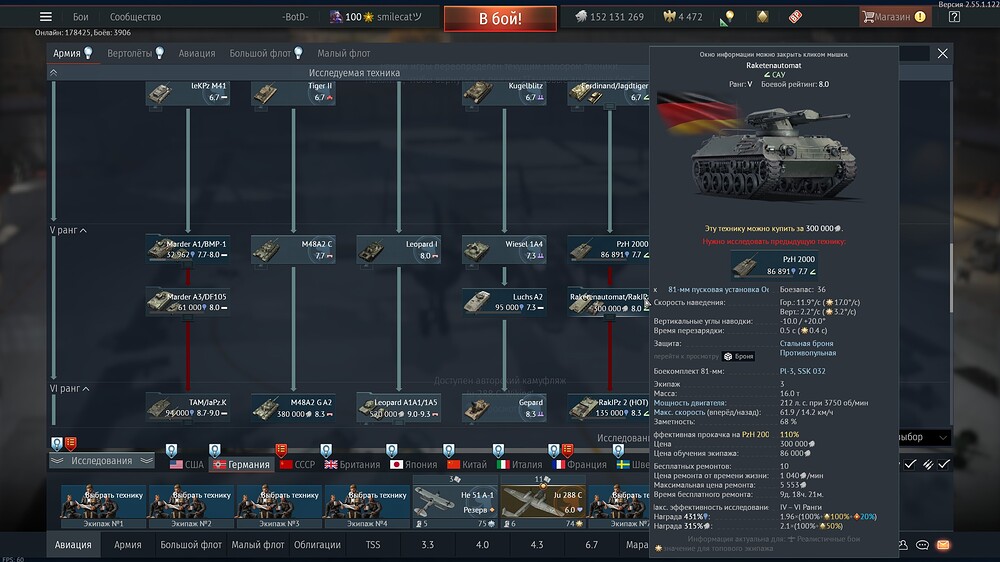The image size is (1000, 562).
Task: Click the -BotD- squadron tag
Action: 295,17
